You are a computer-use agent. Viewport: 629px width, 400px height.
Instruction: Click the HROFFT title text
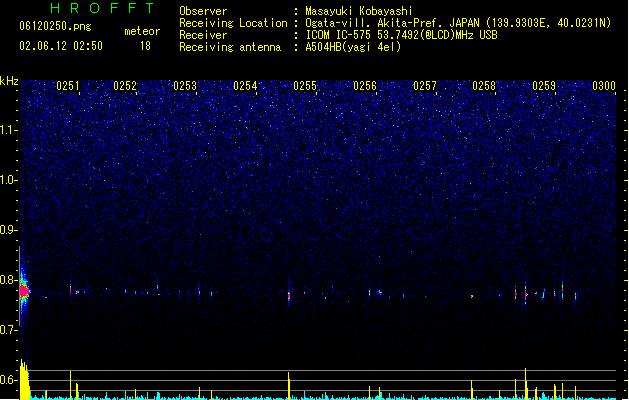tap(102, 8)
